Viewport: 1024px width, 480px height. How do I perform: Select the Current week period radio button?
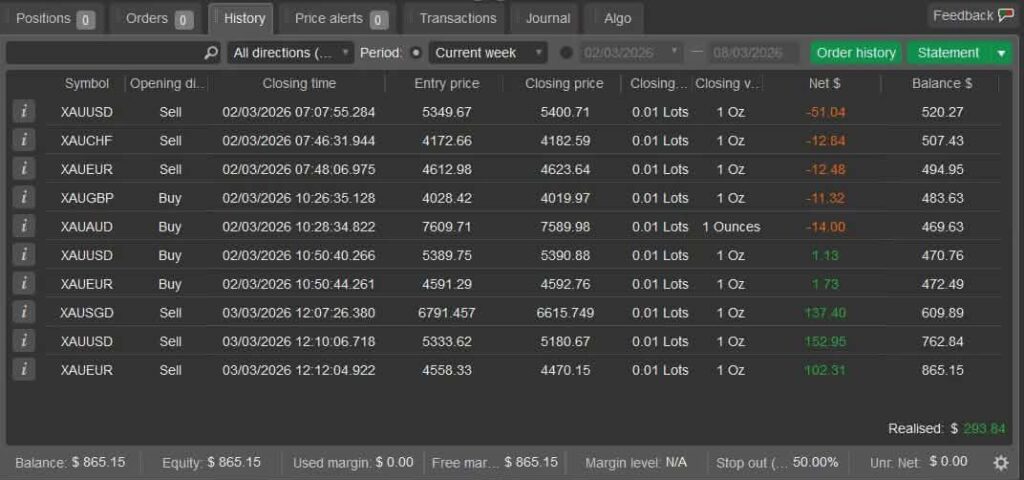click(416, 53)
